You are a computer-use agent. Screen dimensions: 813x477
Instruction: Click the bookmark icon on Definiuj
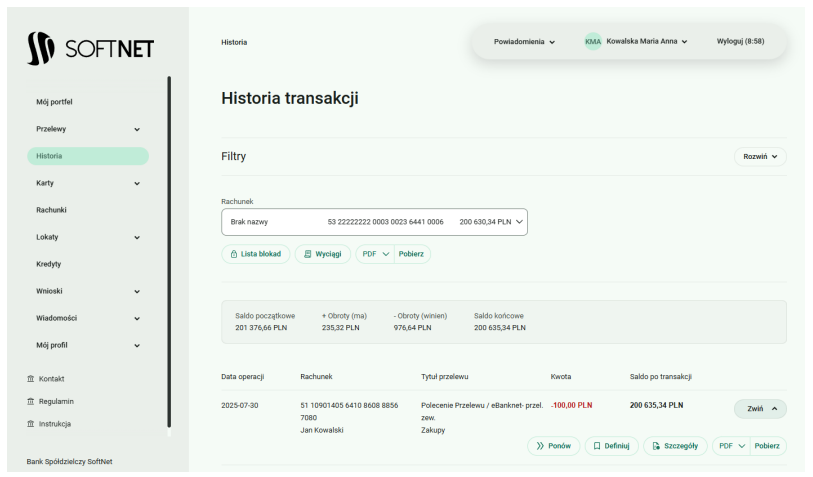[x=597, y=446]
